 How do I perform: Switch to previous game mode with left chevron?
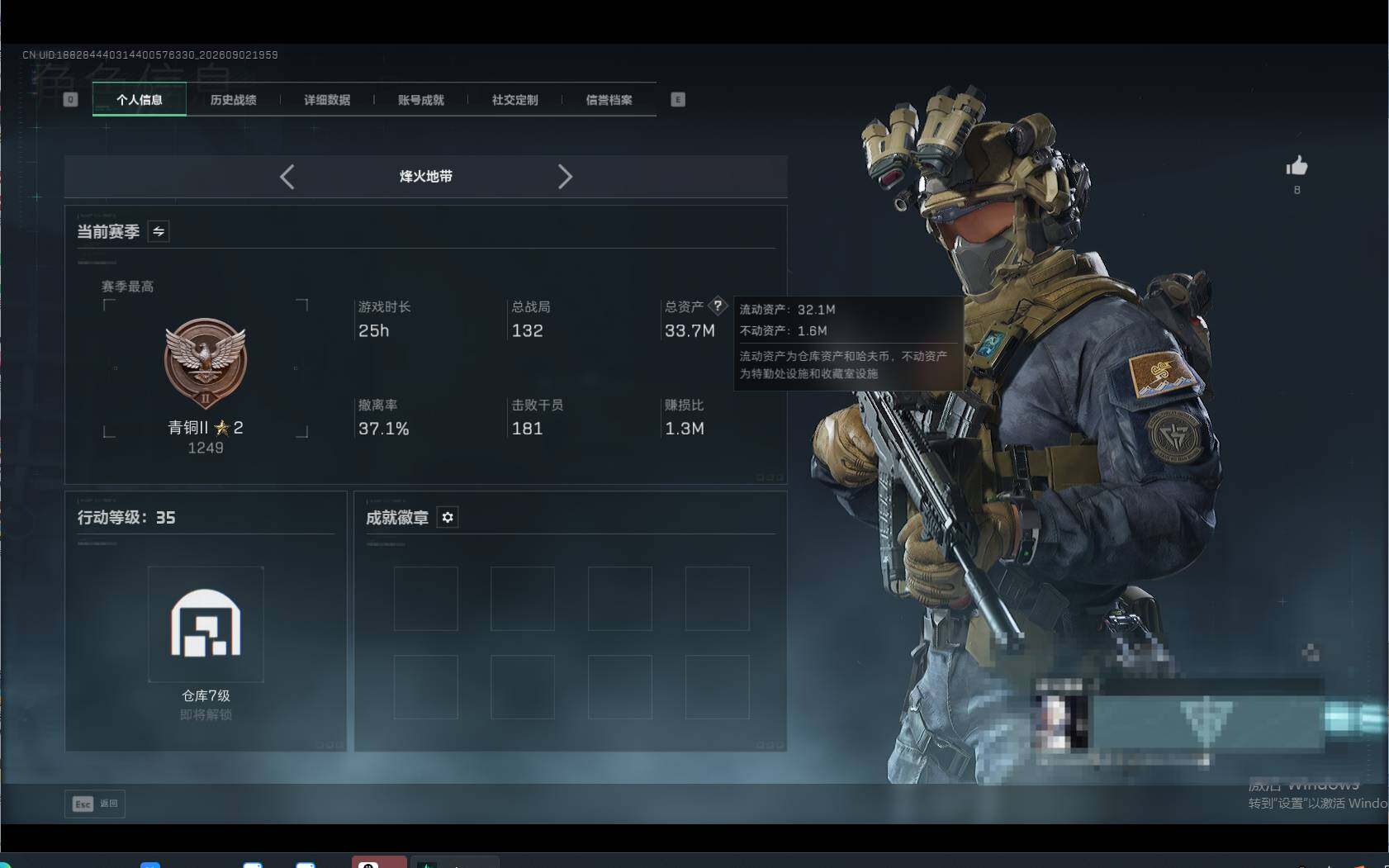pyautogui.click(x=287, y=177)
